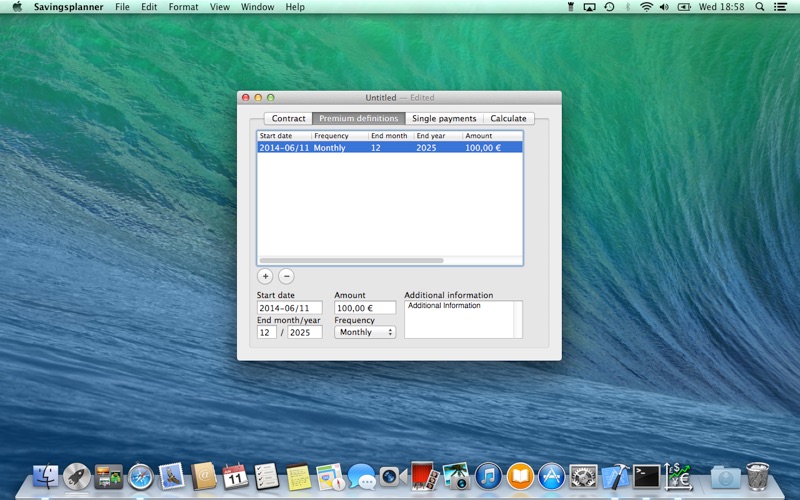Open the Mail stamp icon in dock
800x500 pixels.
click(171, 477)
